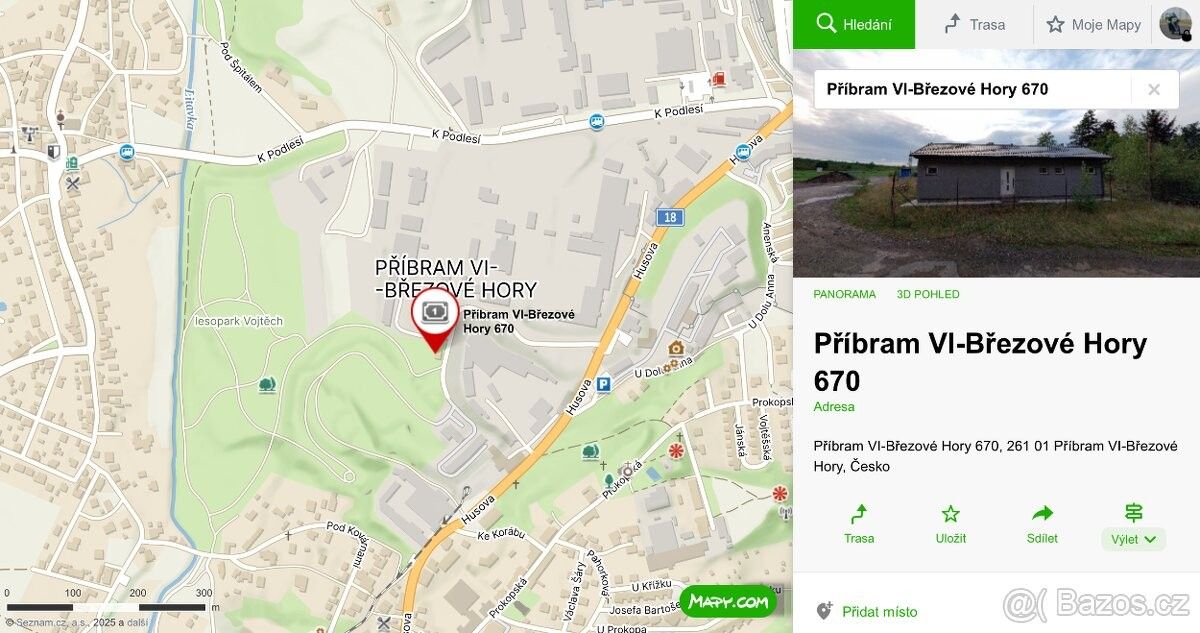The height and width of the screenshot is (633, 1200).
Task: Select the tree icon in lesopark Vojtěch
Action: 266,384
